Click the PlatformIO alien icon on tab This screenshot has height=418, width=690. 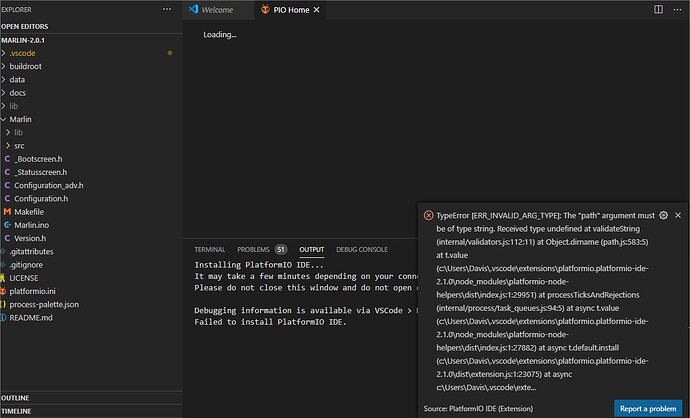[x=265, y=9]
